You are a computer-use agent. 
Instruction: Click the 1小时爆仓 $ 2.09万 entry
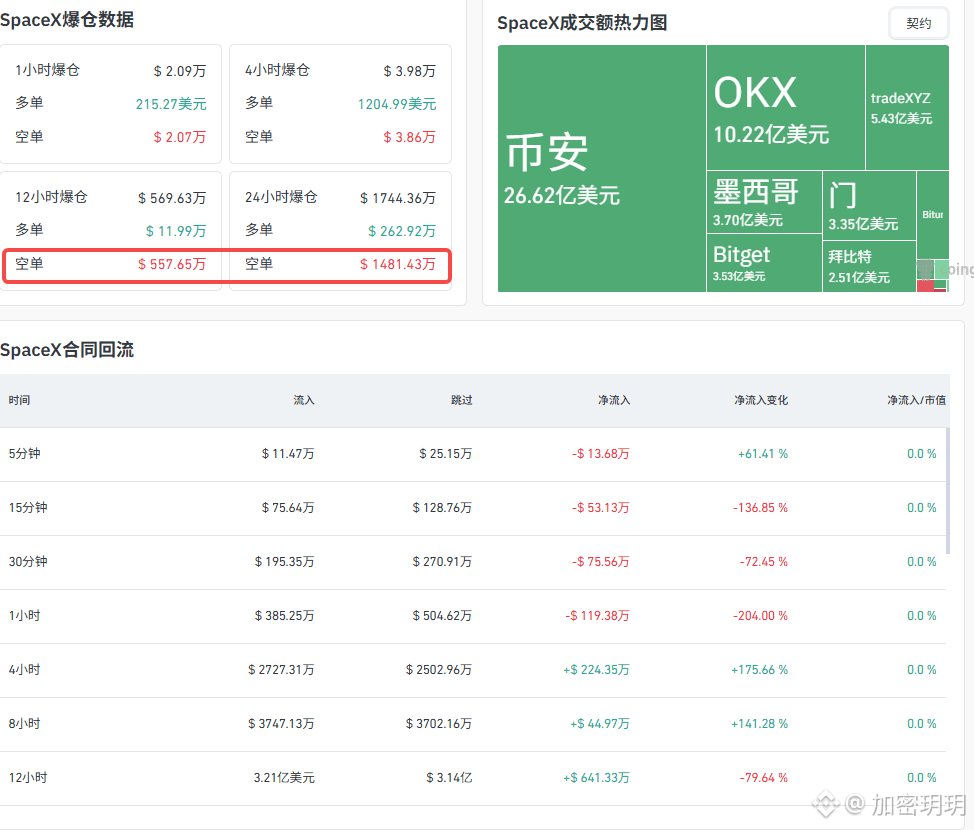click(x=111, y=71)
